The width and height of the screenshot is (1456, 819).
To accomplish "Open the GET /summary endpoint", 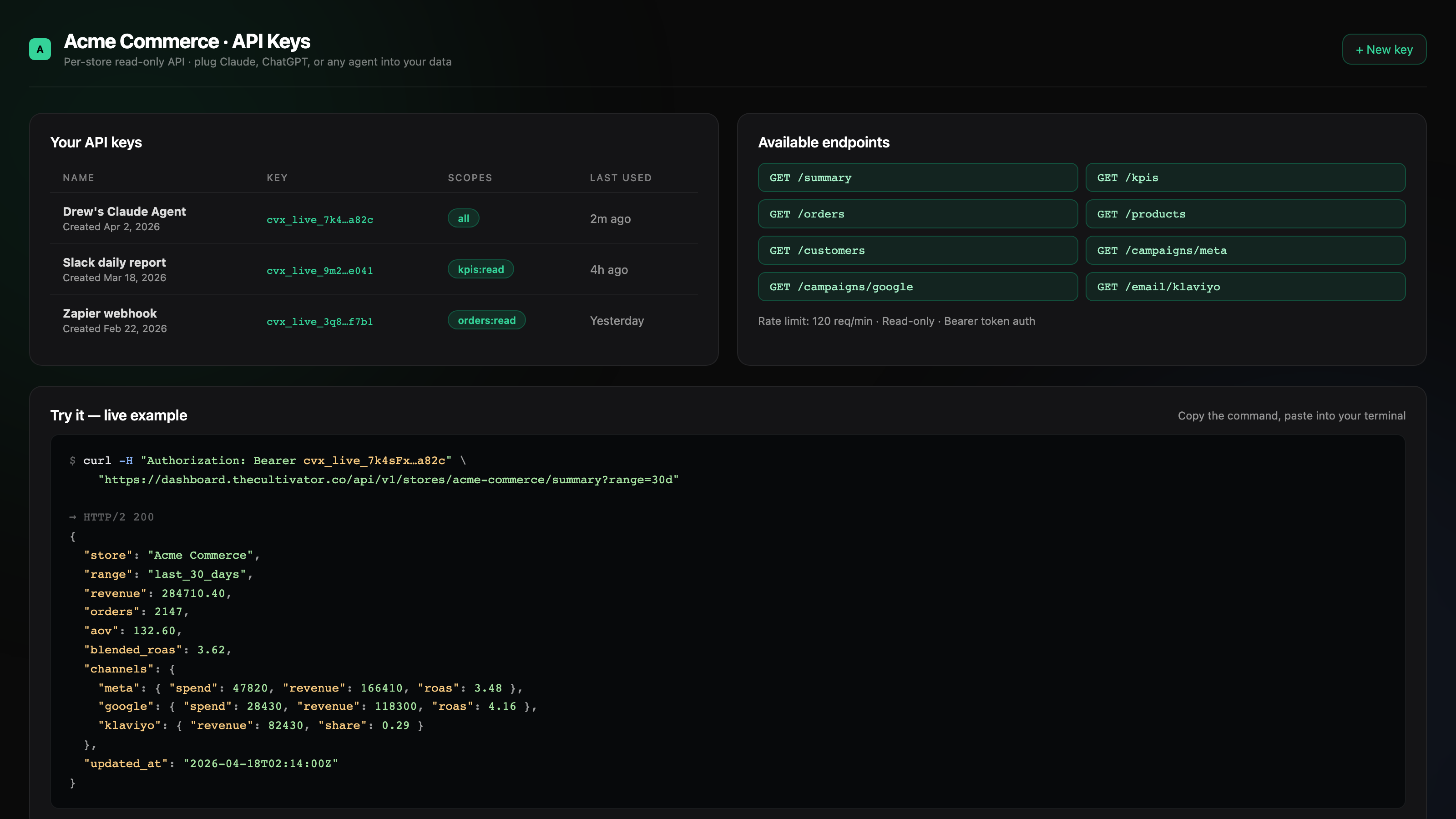I will coord(918,177).
